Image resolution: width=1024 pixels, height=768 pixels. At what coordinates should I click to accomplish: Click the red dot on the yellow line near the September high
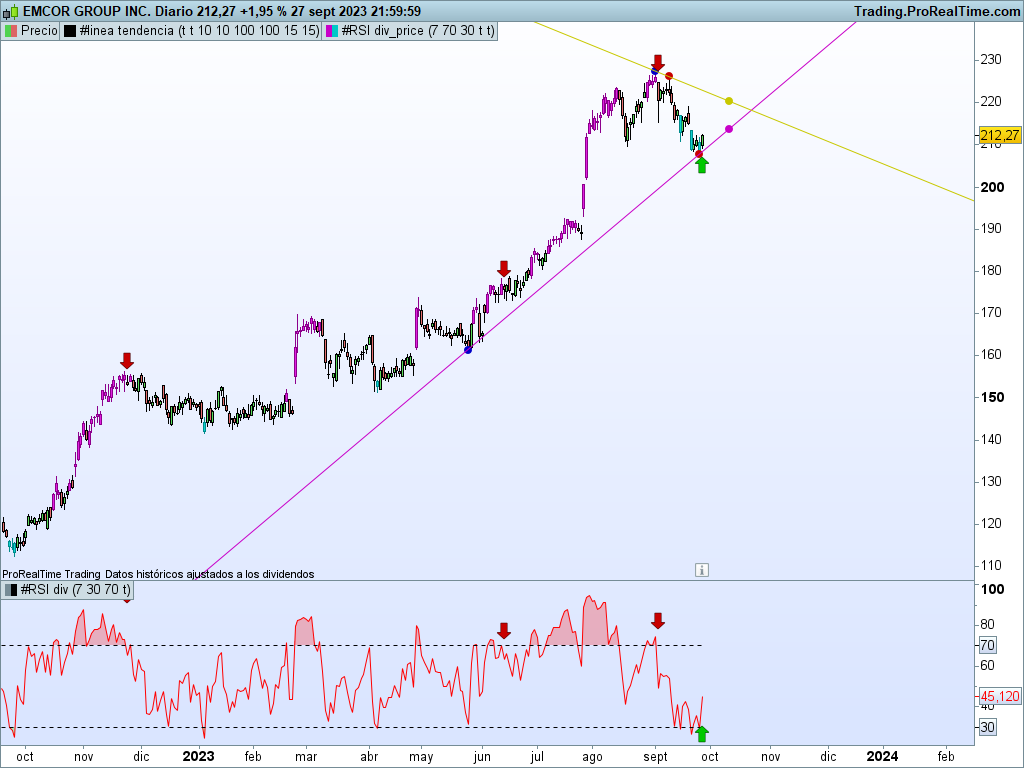(669, 76)
